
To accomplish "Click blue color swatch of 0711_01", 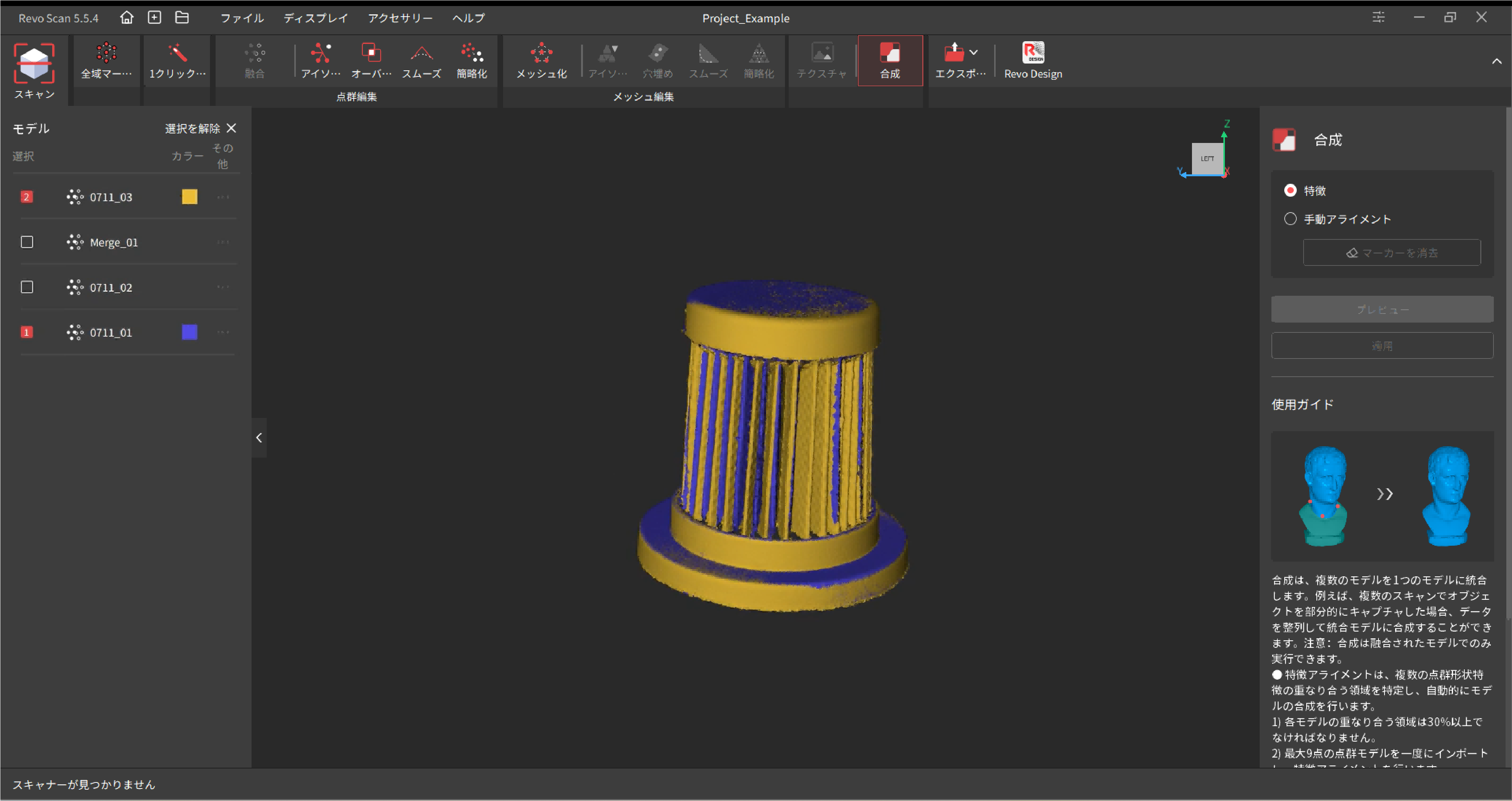I will coord(190,333).
